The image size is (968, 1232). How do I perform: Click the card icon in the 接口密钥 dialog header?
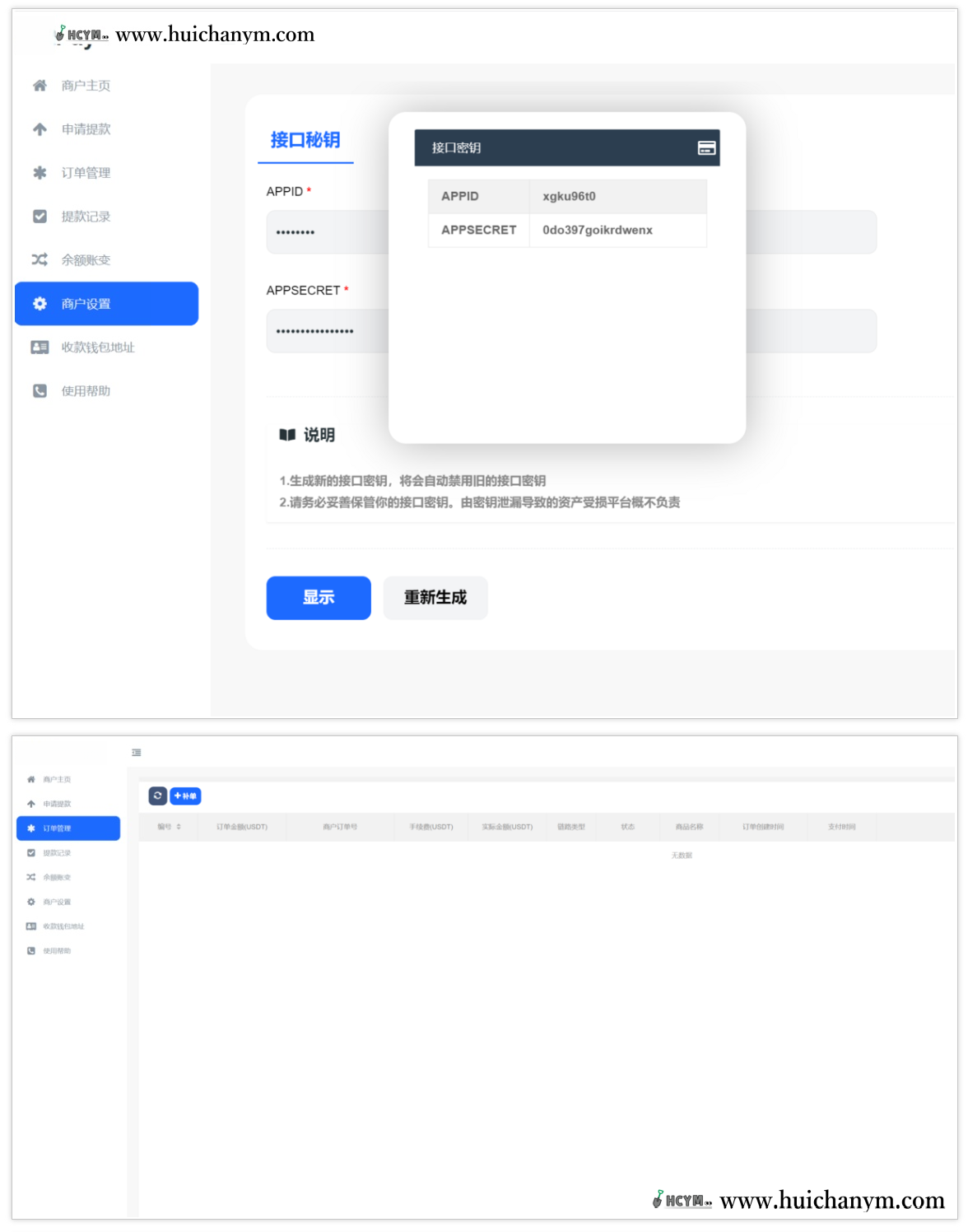click(705, 147)
